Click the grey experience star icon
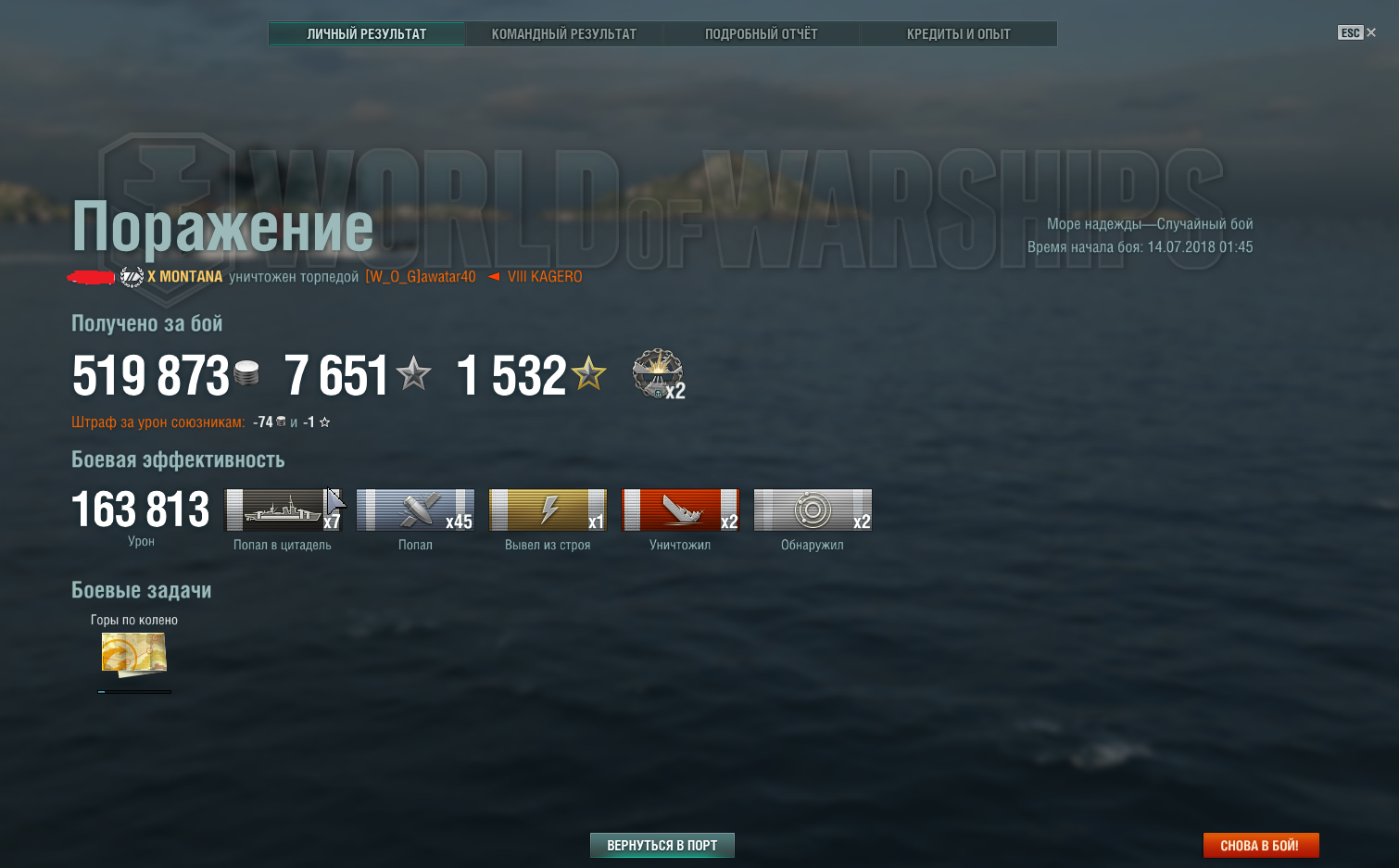 [413, 374]
